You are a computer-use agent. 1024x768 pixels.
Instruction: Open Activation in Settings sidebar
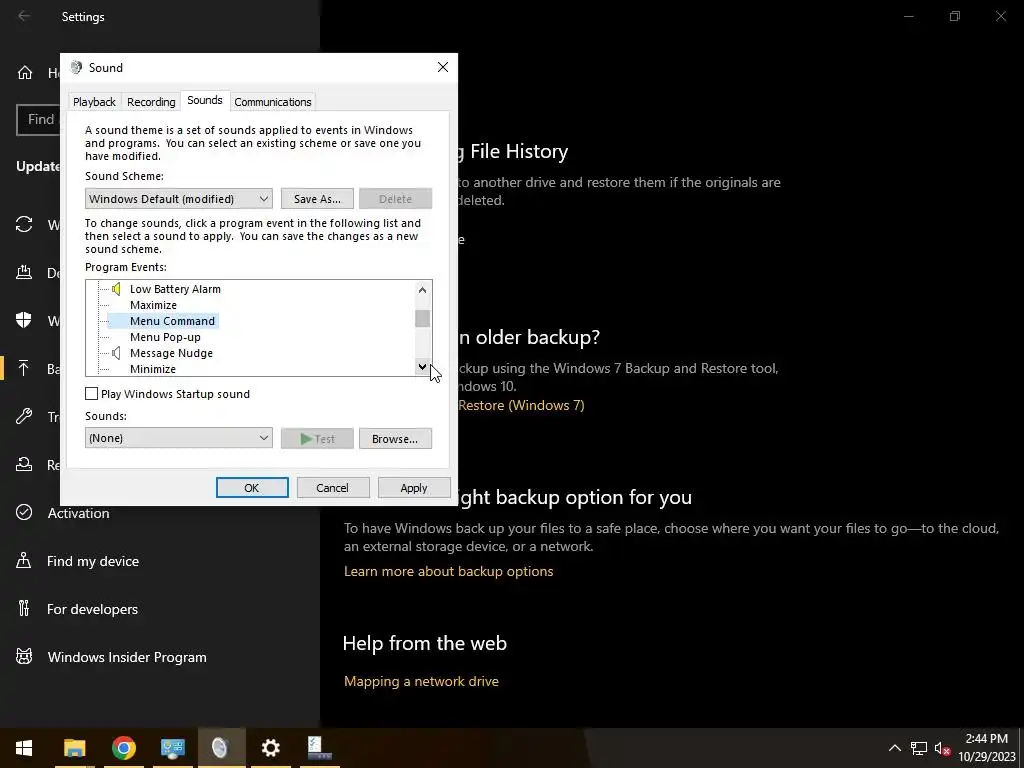[x=78, y=513]
